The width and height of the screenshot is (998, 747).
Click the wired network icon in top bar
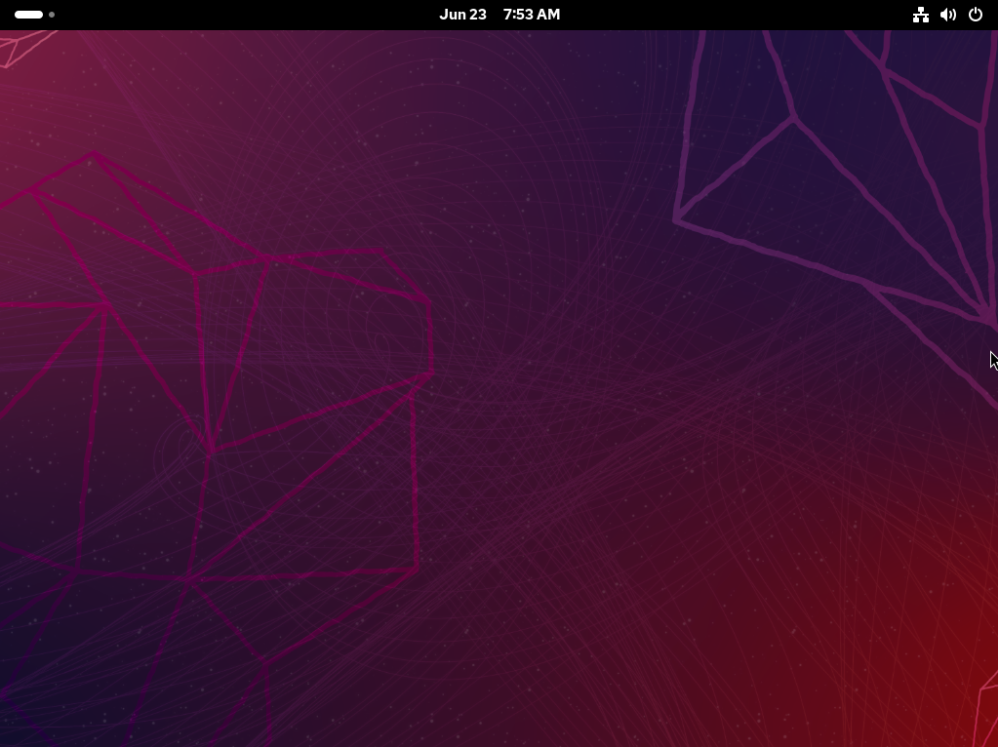(921, 14)
